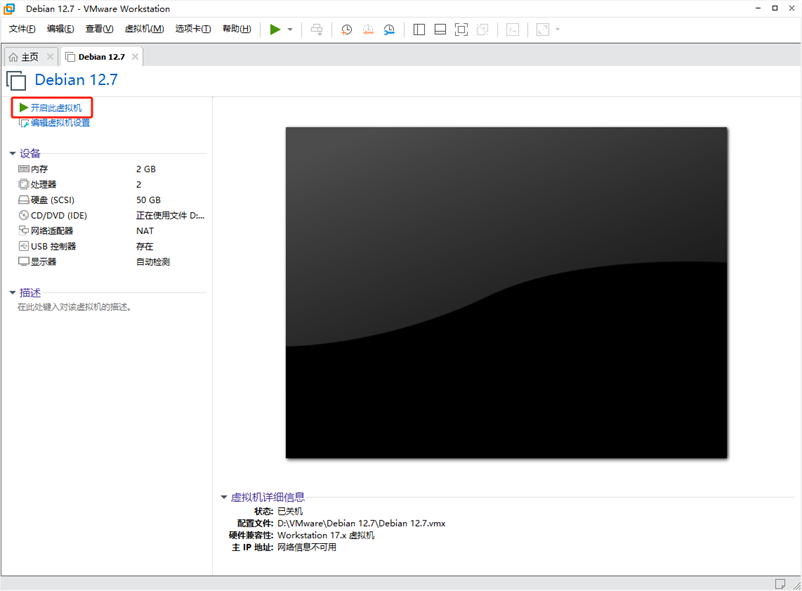802x591 pixels.
Task: Open the 文件(F) menu
Action: coord(22,29)
